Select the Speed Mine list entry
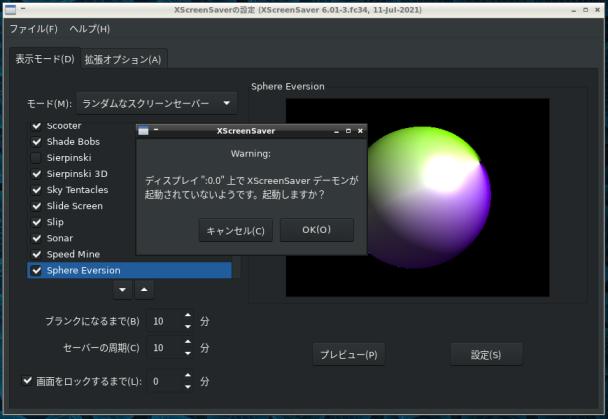 click(73, 254)
